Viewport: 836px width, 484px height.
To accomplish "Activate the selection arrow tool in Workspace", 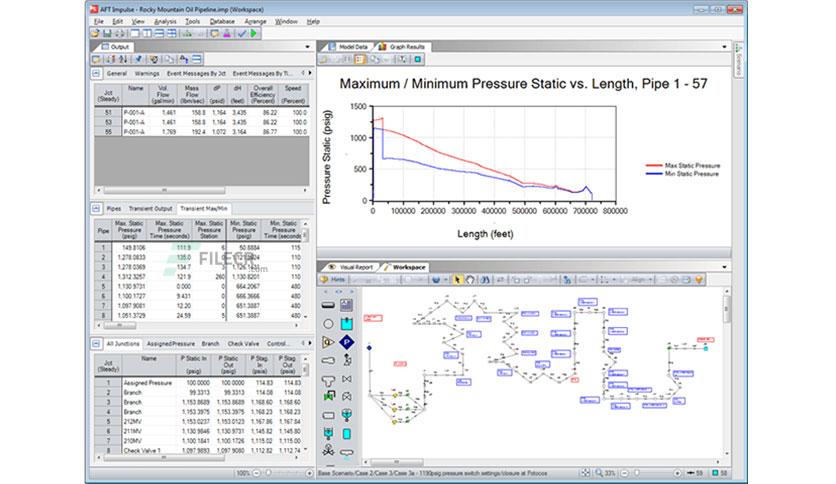I will pos(457,279).
